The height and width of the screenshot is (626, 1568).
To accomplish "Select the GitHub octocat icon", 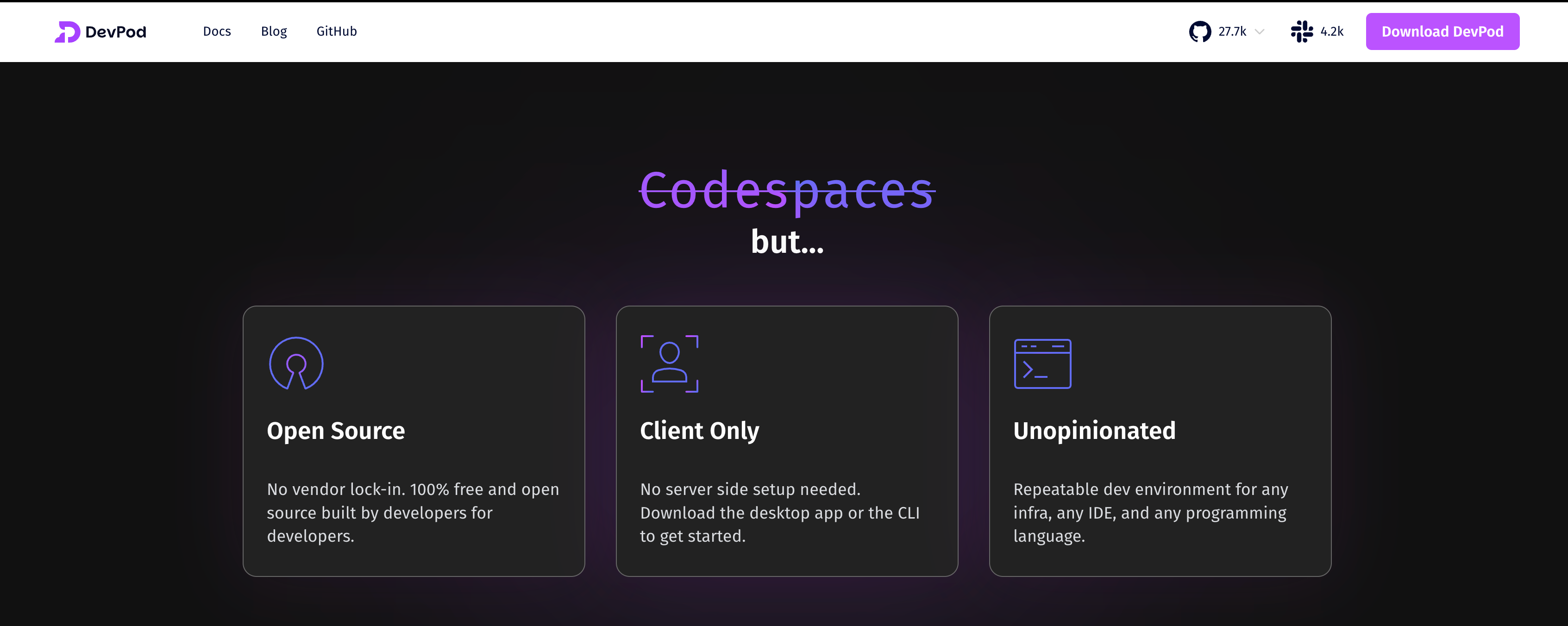I will point(1200,31).
